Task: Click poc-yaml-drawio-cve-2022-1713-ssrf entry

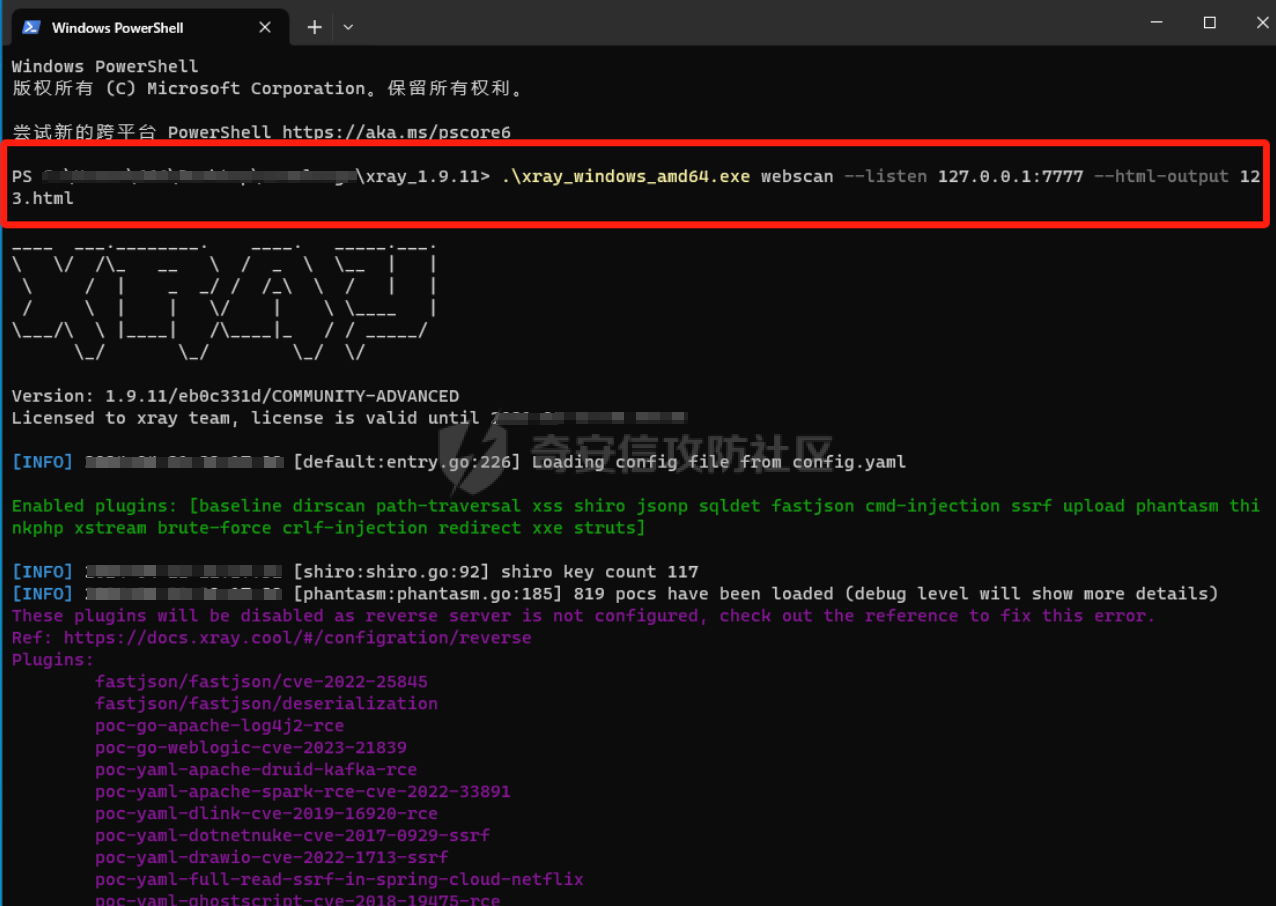Action: (x=272, y=858)
